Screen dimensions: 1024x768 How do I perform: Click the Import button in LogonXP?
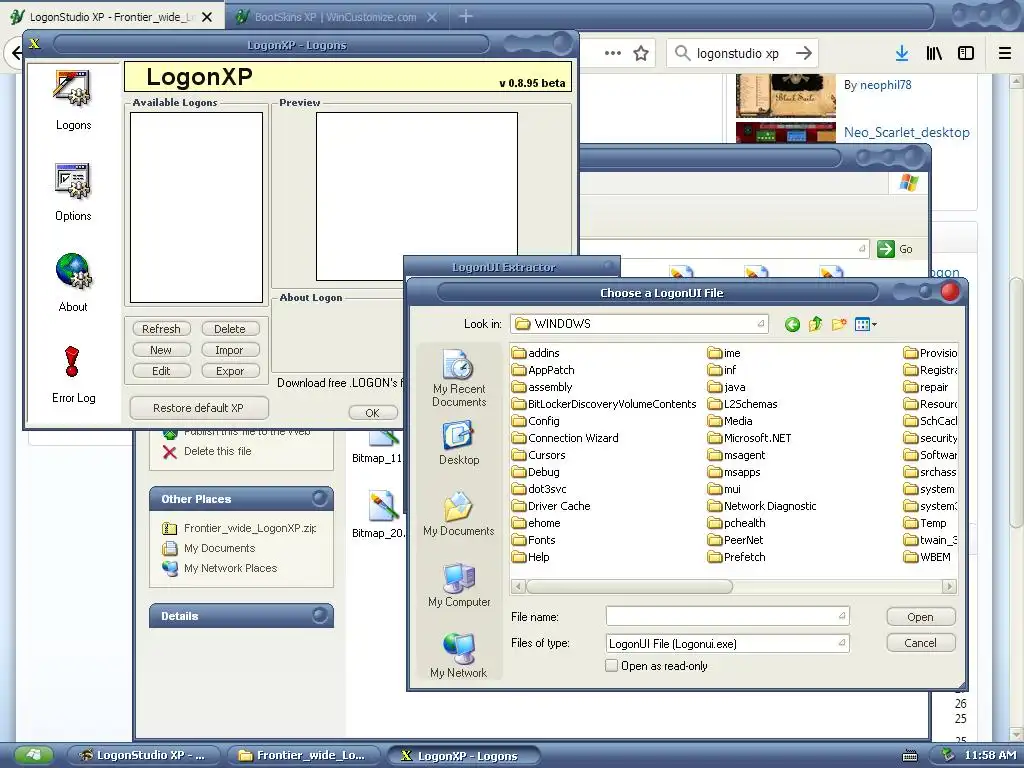pyautogui.click(x=230, y=350)
